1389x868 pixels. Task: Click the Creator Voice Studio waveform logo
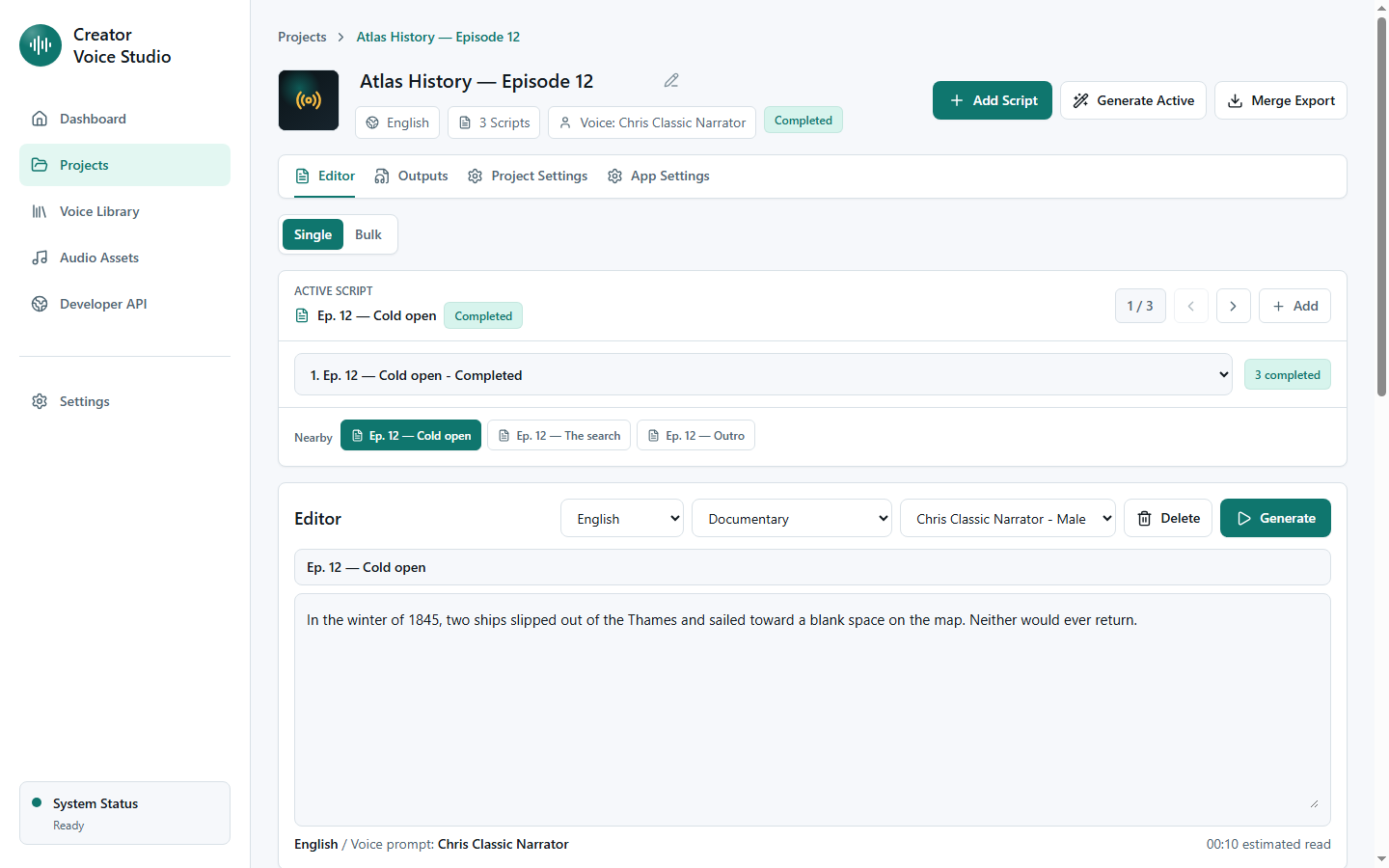click(x=41, y=45)
